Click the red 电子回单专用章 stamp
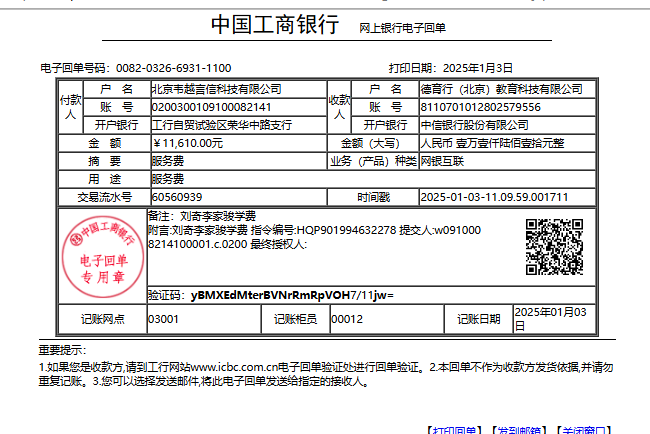Image resolution: width=650 pixels, height=434 pixels. [x=103, y=257]
